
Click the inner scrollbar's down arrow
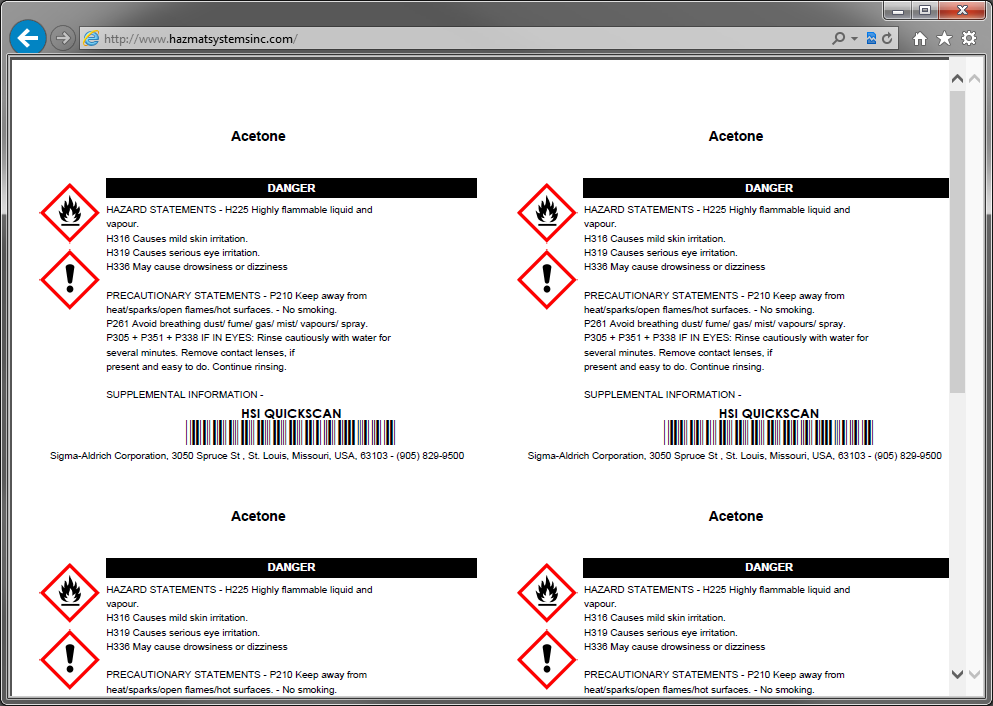[x=958, y=674]
